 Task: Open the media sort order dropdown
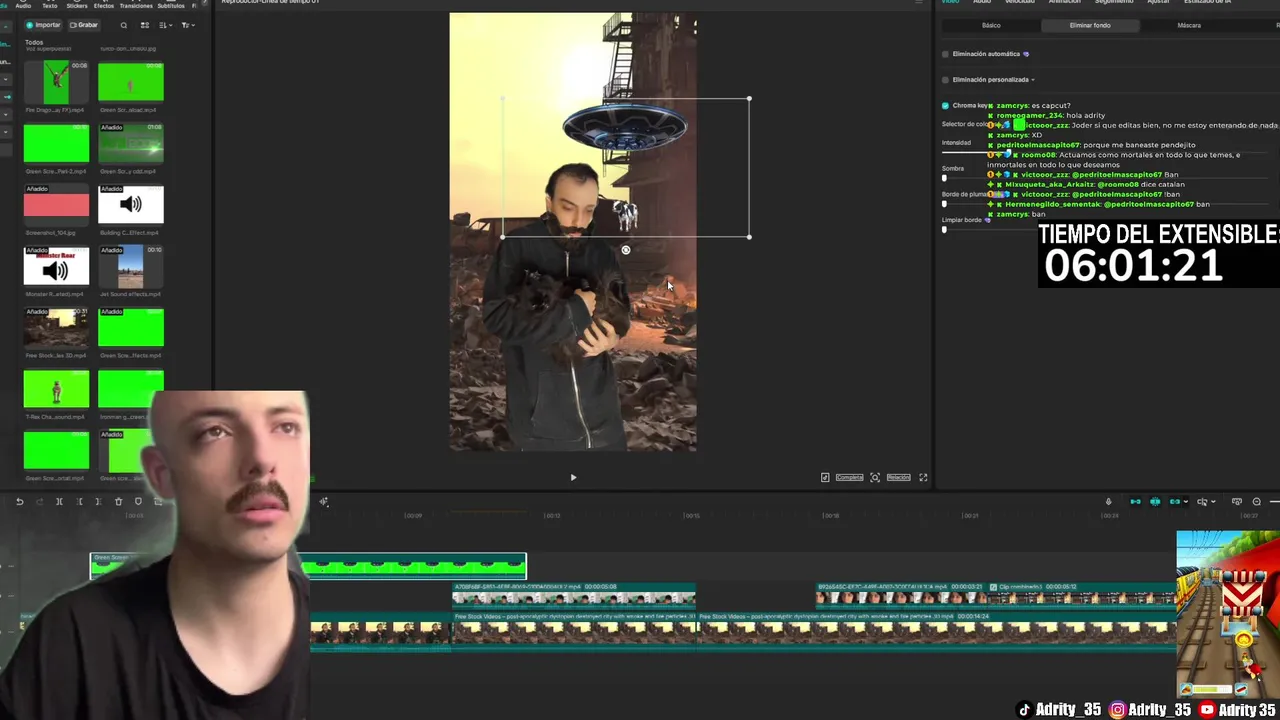[x=166, y=25]
